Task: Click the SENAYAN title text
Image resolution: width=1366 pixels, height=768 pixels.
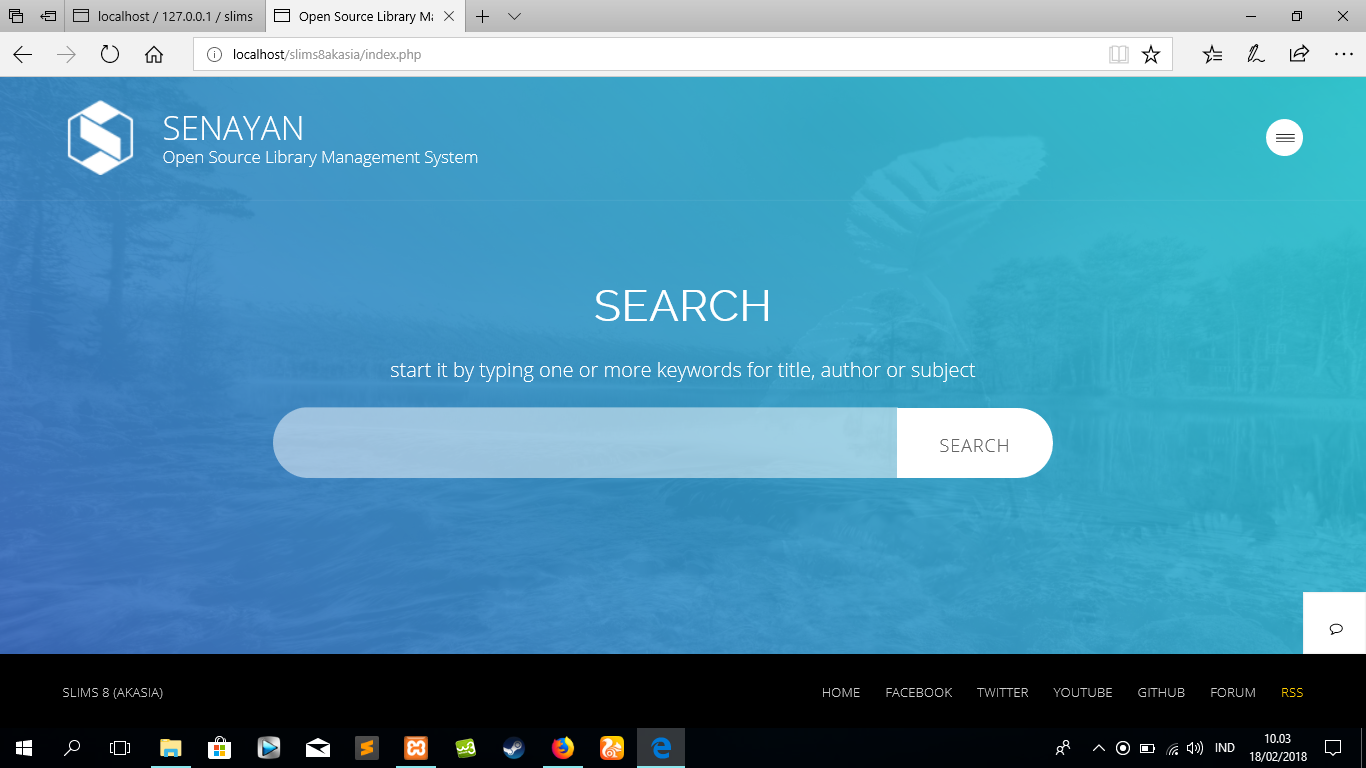Action: click(233, 128)
